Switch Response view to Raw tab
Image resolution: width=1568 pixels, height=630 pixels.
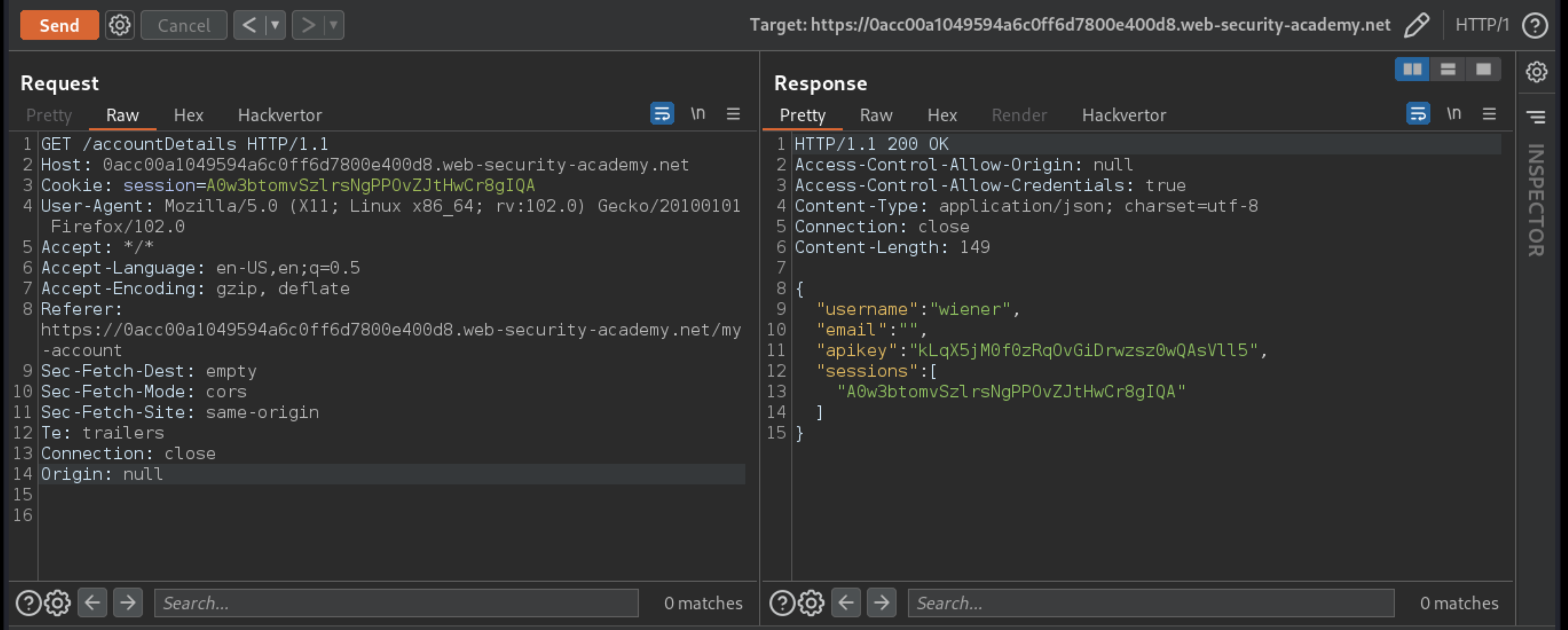[876, 115]
